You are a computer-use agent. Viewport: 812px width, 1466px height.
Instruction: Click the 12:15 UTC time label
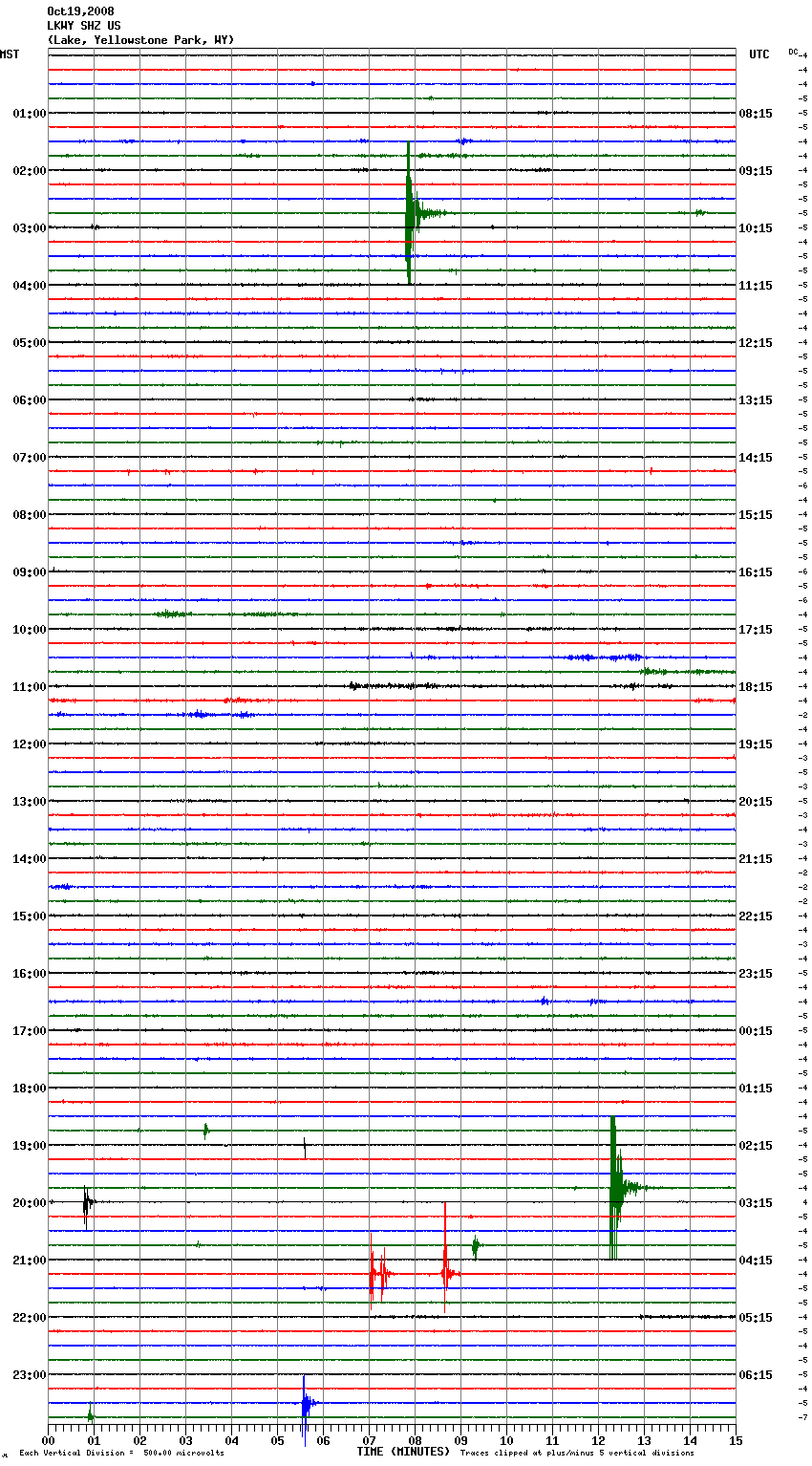click(x=756, y=343)
